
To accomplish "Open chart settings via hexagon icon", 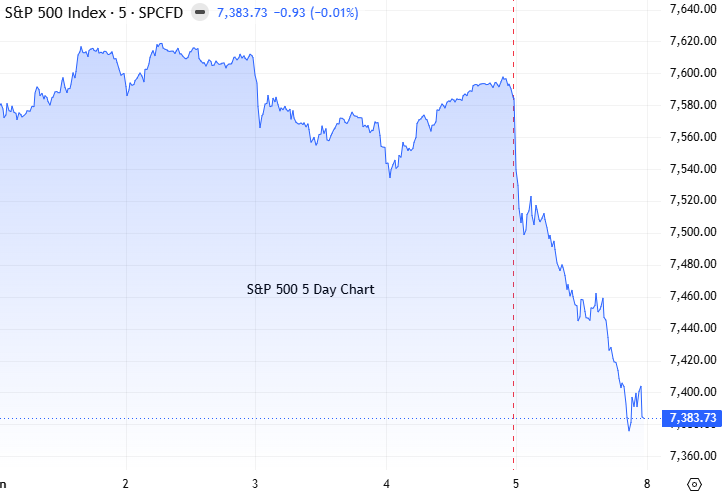I will pos(694,484).
